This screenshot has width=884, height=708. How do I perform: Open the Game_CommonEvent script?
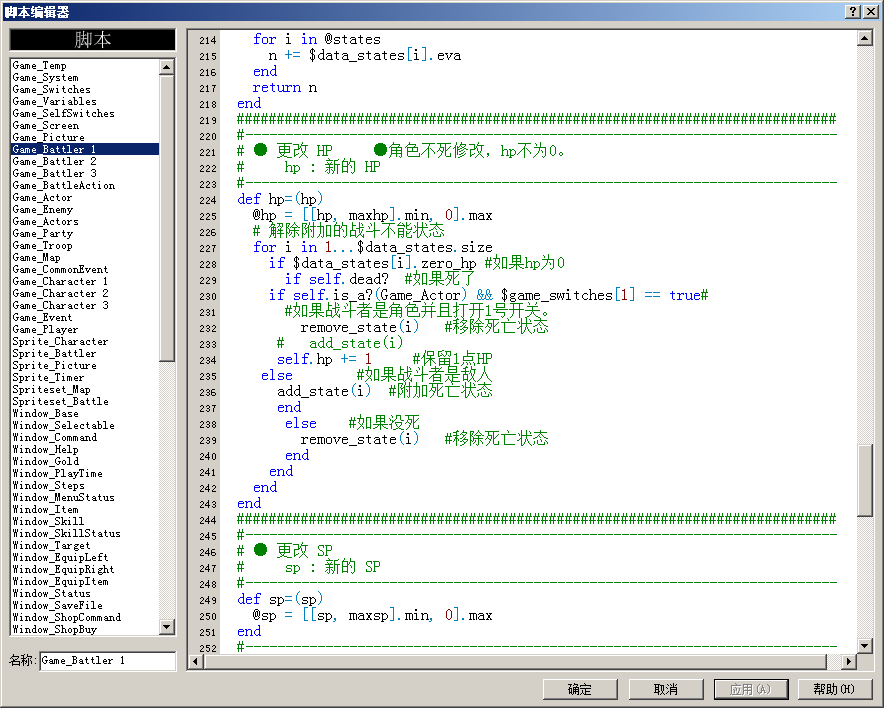tap(85, 269)
